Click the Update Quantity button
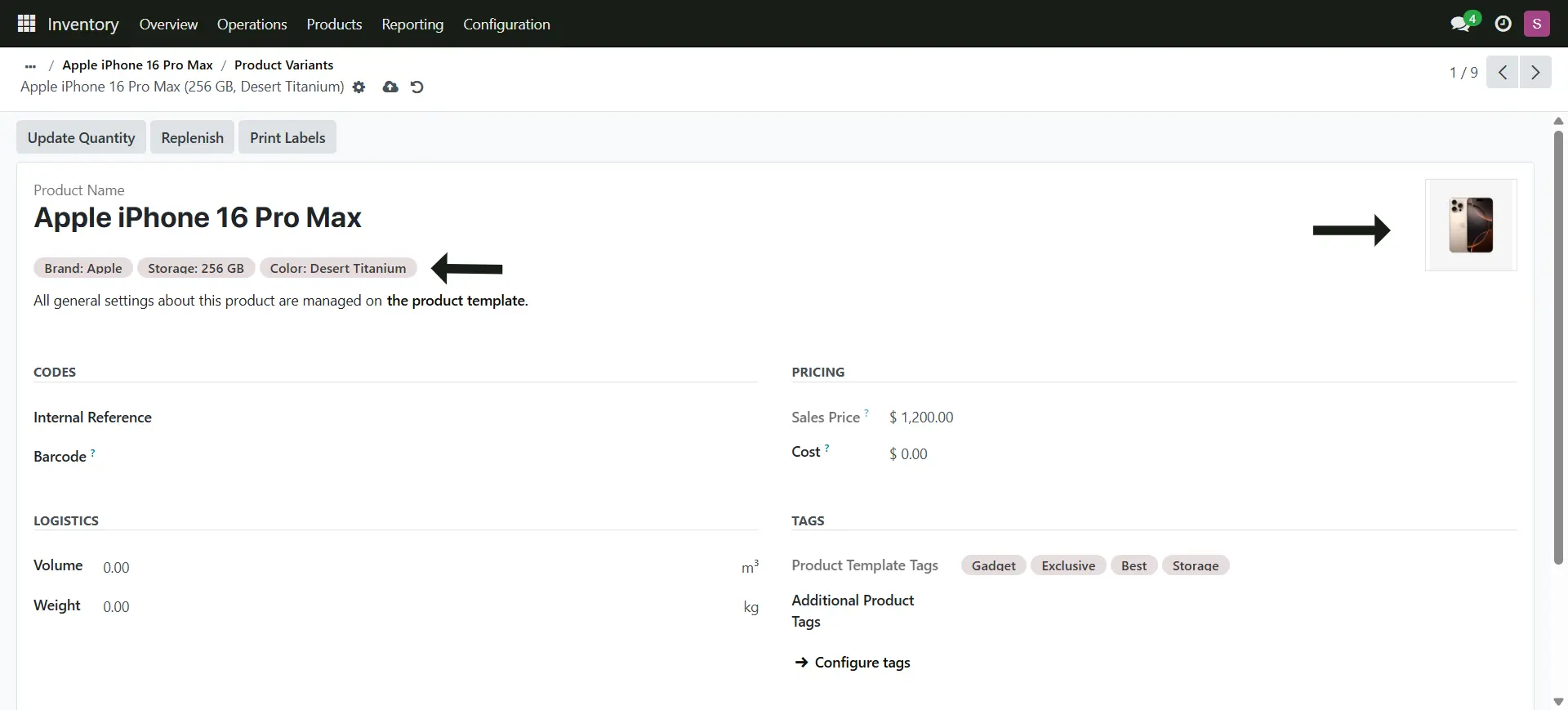Viewport: 1568px width, 710px height. (81, 137)
